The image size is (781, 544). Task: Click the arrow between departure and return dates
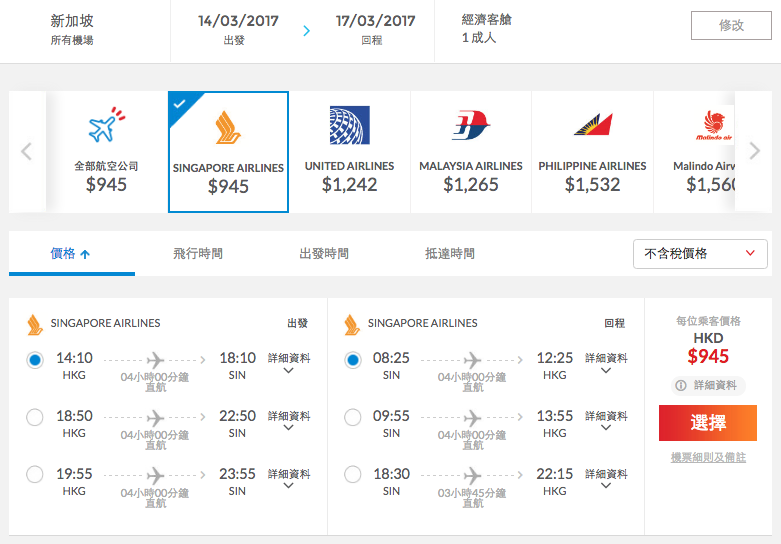click(306, 31)
